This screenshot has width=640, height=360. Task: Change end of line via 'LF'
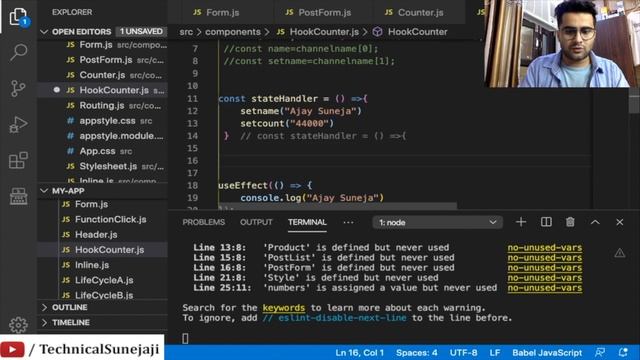click(495, 353)
